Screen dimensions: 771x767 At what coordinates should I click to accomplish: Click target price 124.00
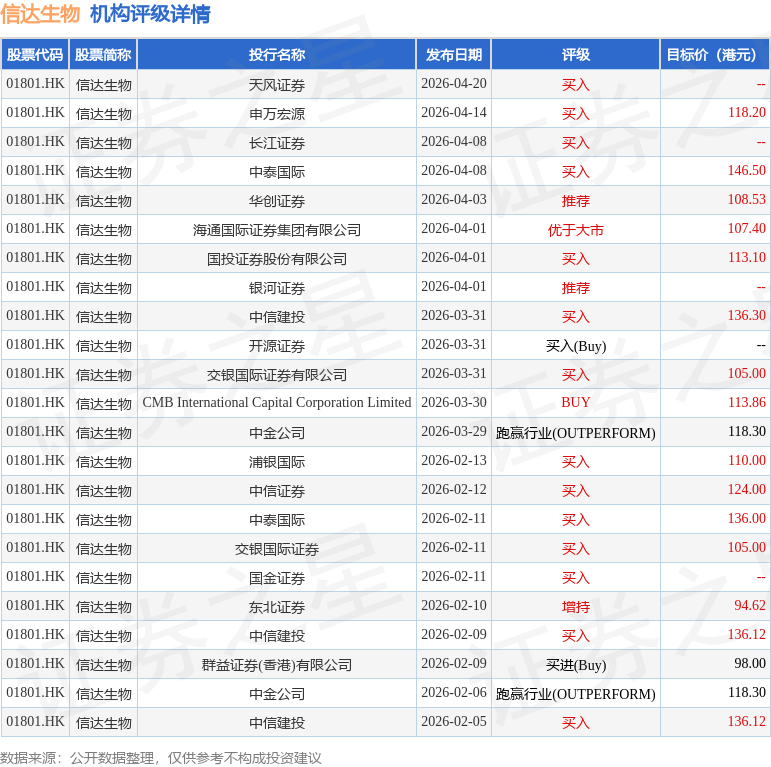[x=746, y=490]
